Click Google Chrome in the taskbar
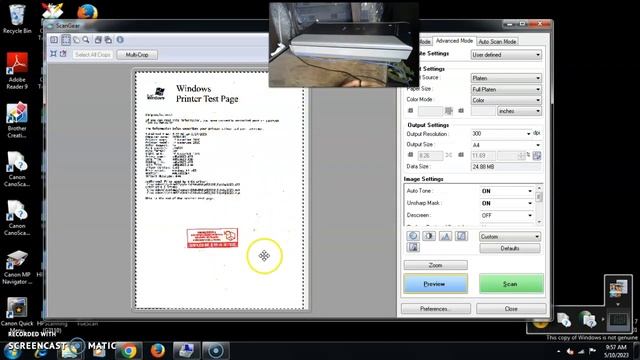Screen dimensions: 640x360 (x=129, y=351)
